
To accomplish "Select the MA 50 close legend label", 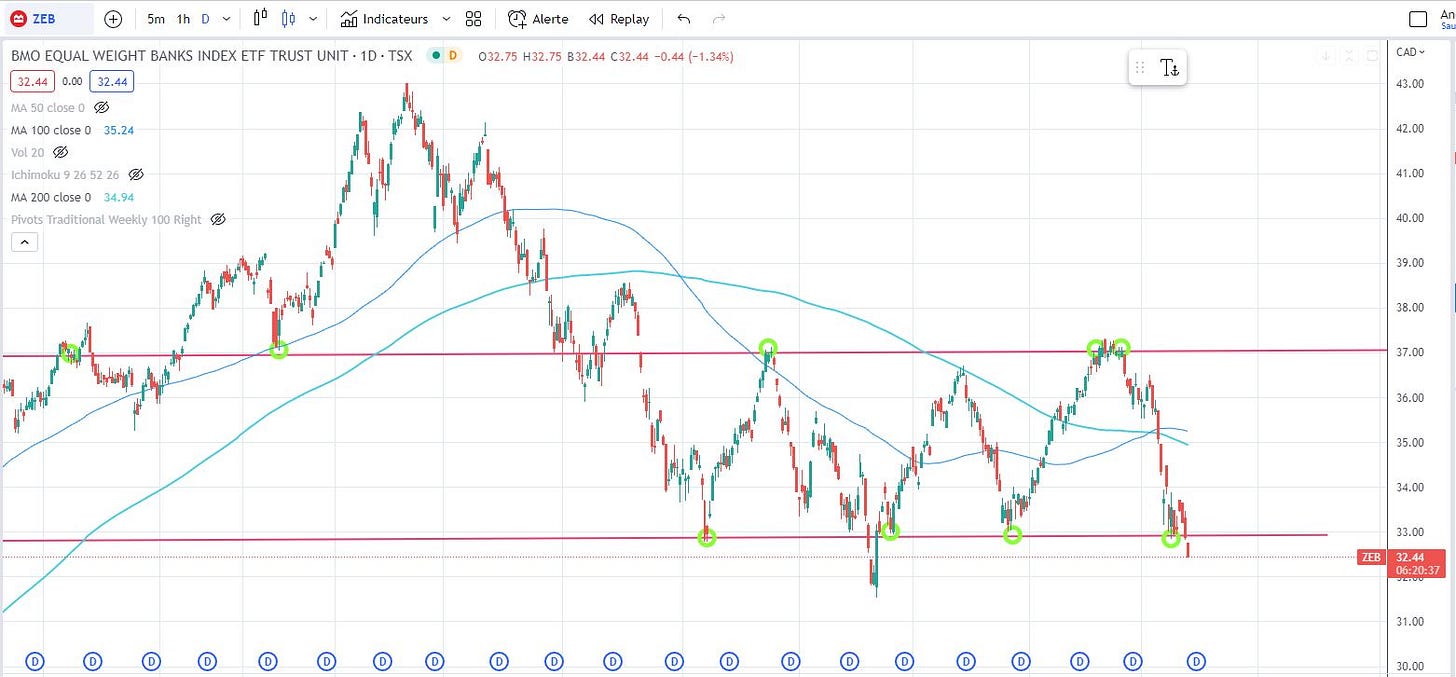I will point(48,107).
